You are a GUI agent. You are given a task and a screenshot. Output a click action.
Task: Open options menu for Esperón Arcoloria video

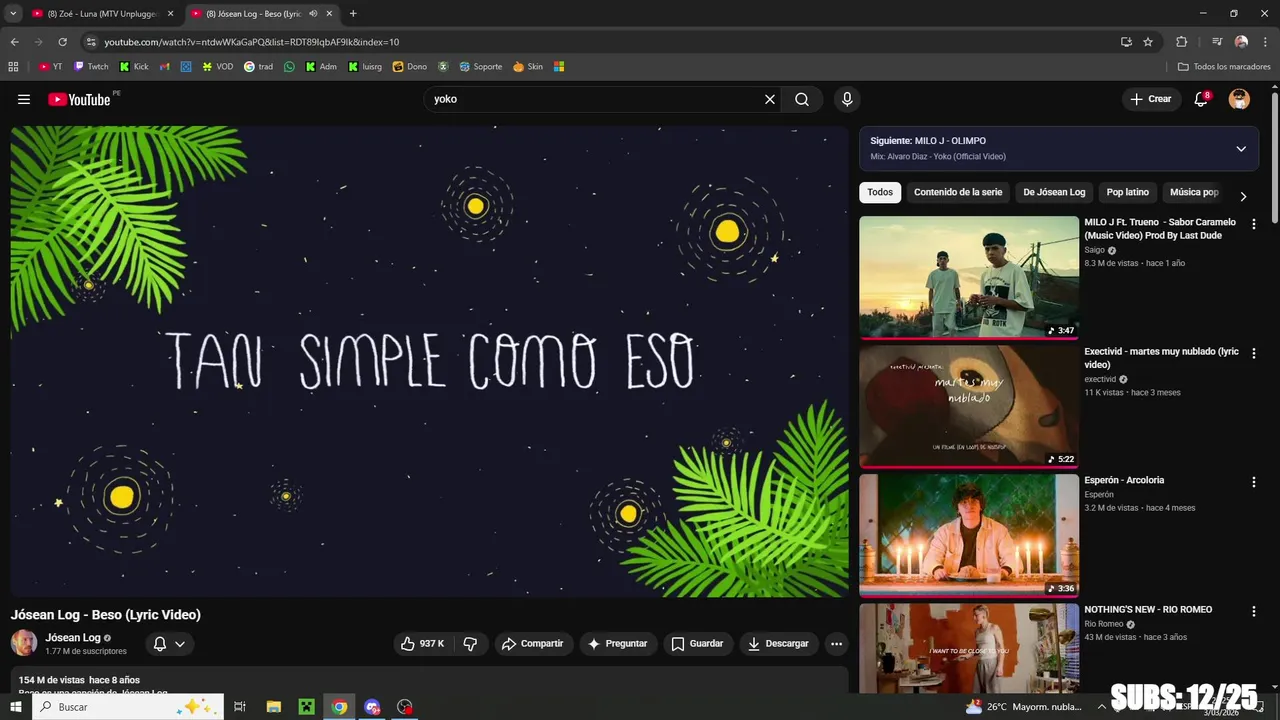[1254, 482]
